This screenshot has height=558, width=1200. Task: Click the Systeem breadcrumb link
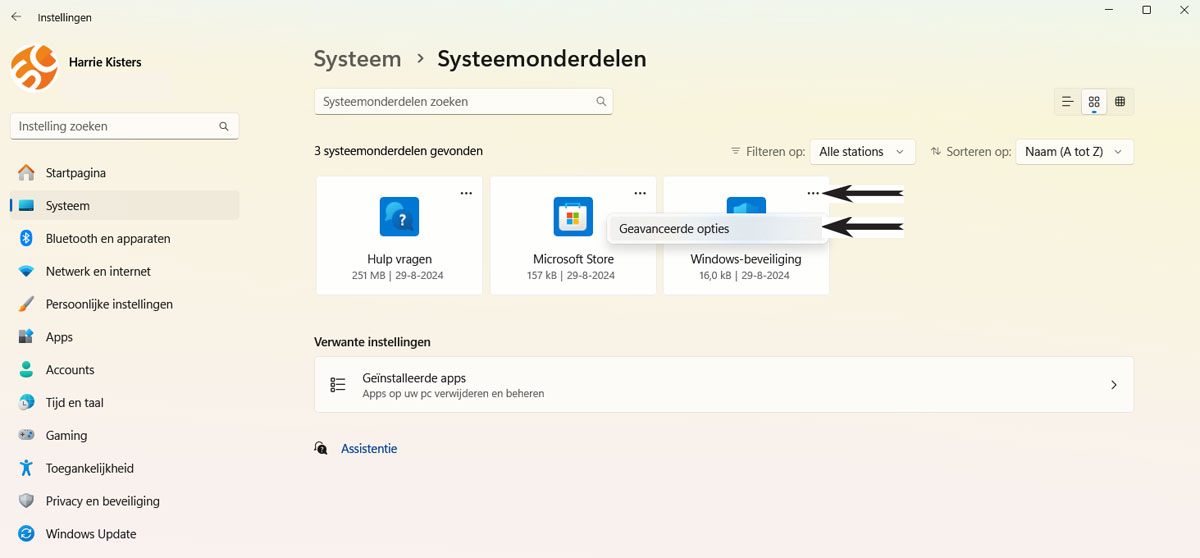(357, 59)
